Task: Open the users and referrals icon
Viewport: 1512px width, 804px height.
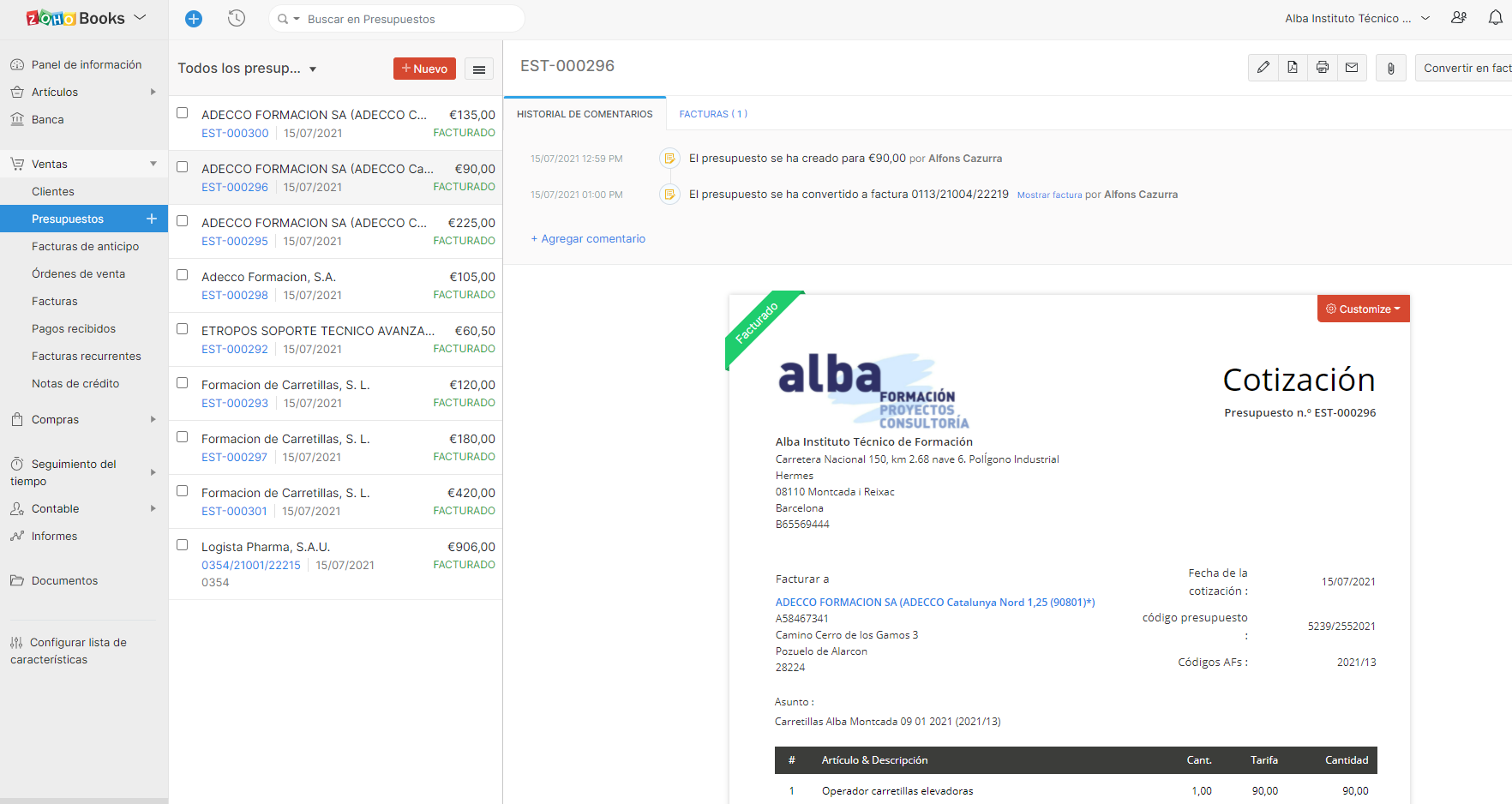Action: pyautogui.click(x=1459, y=18)
